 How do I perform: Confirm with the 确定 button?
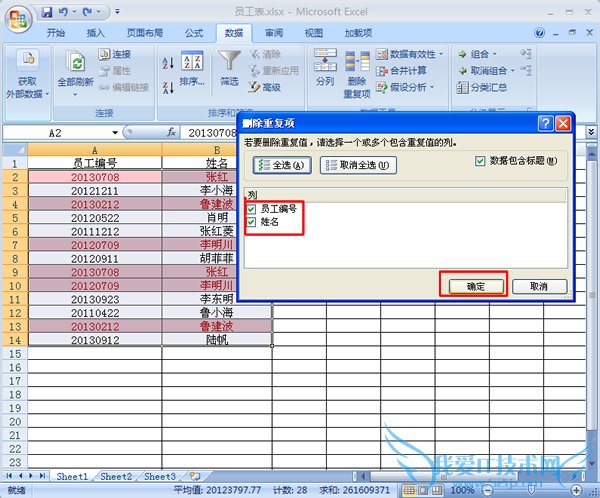point(476,286)
